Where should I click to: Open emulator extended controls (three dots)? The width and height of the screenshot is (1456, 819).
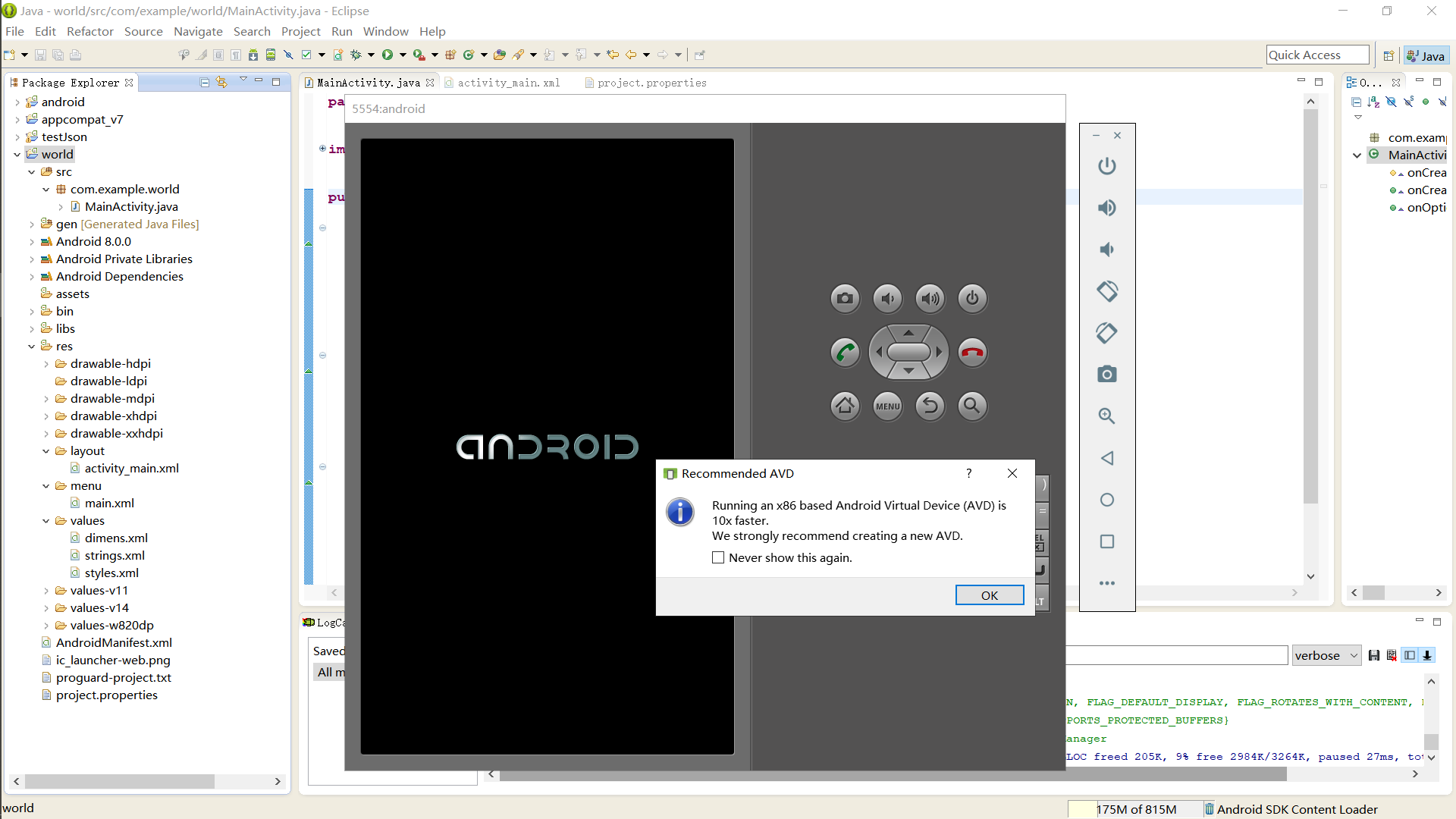pos(1106,583)
